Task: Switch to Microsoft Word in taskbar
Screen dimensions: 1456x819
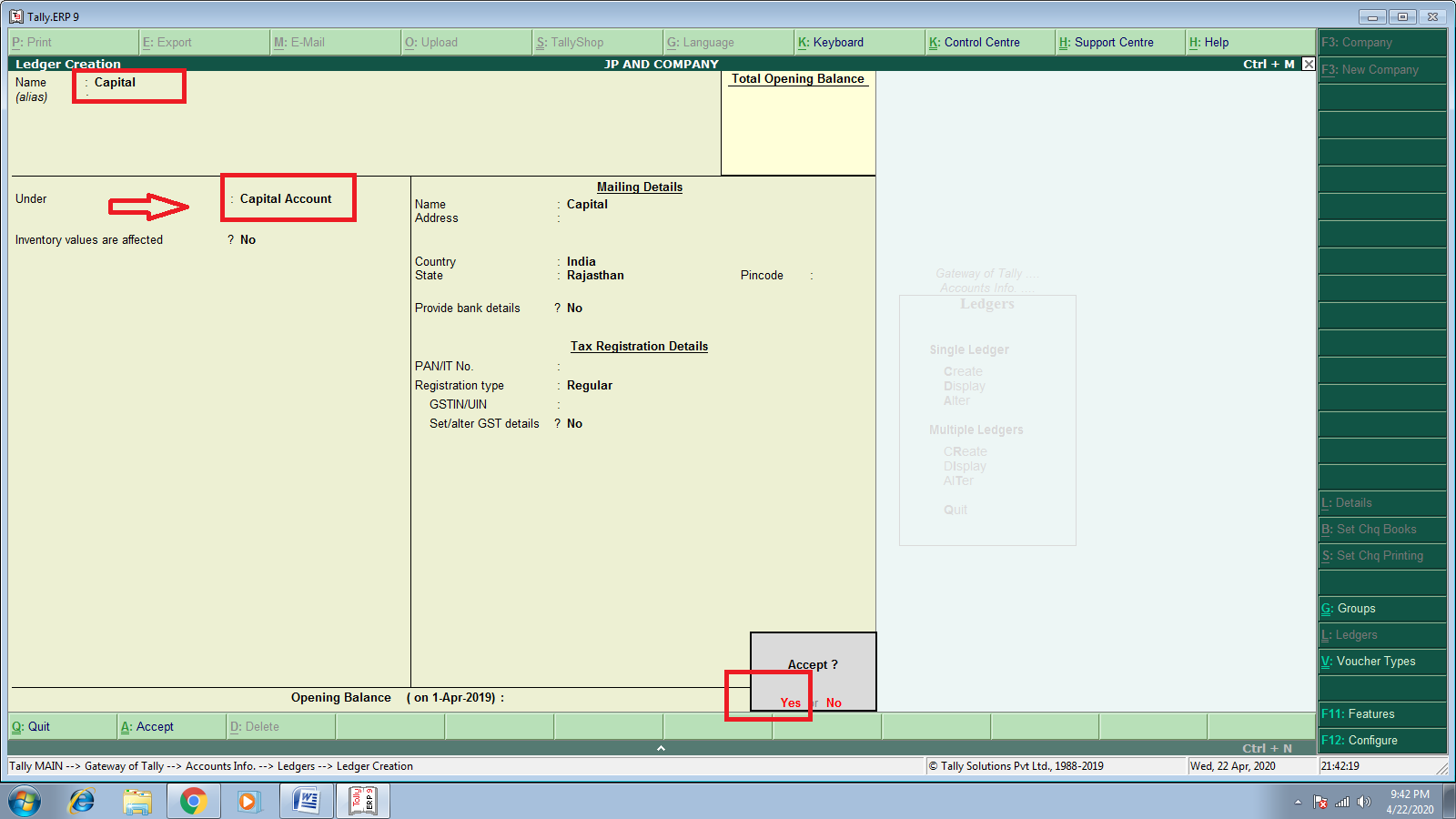Action: point(307,801)
